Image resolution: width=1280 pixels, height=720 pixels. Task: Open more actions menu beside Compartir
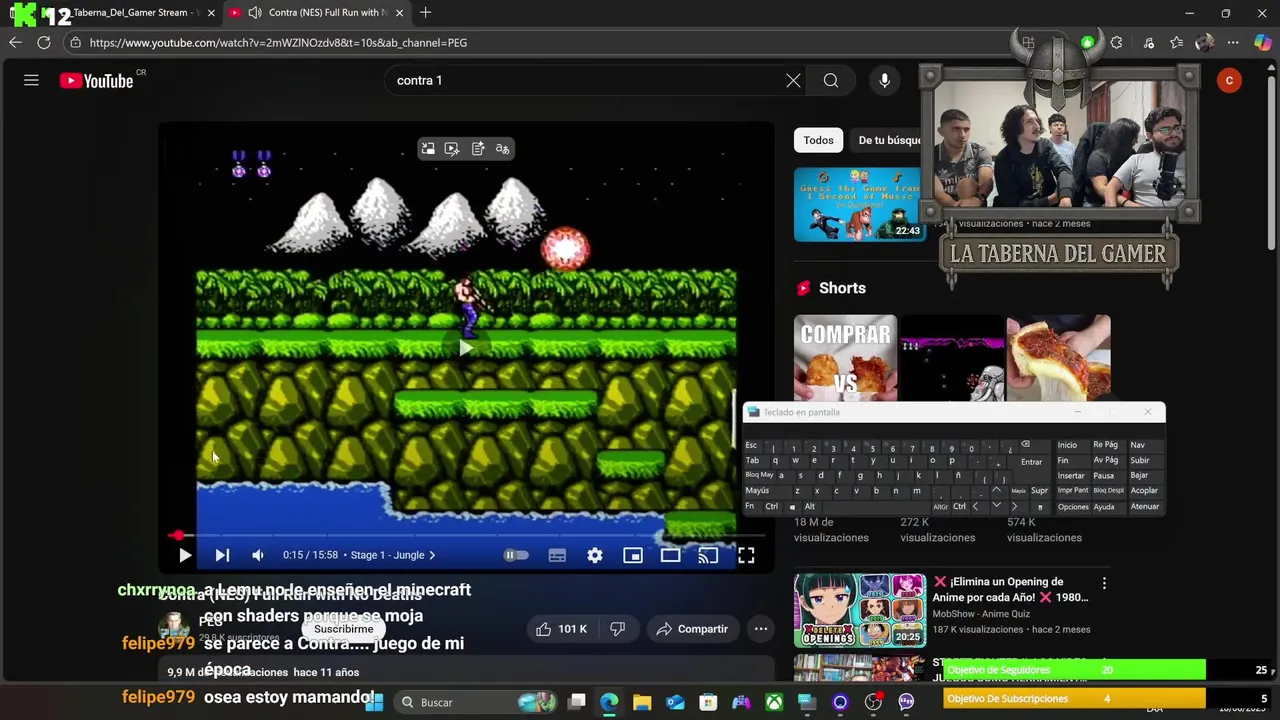tap(761, 629)
